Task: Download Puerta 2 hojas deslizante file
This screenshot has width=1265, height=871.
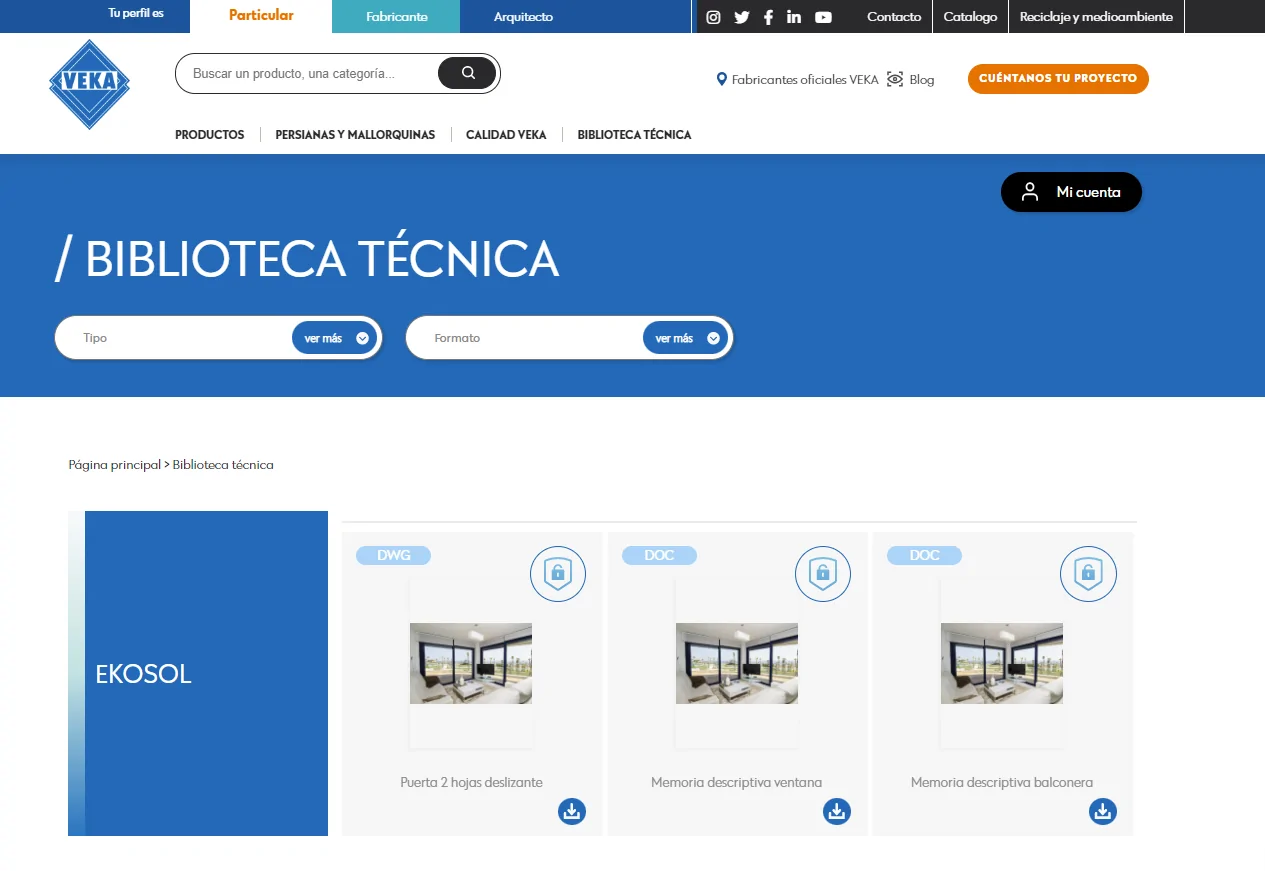Action: (x=572, y=811)
